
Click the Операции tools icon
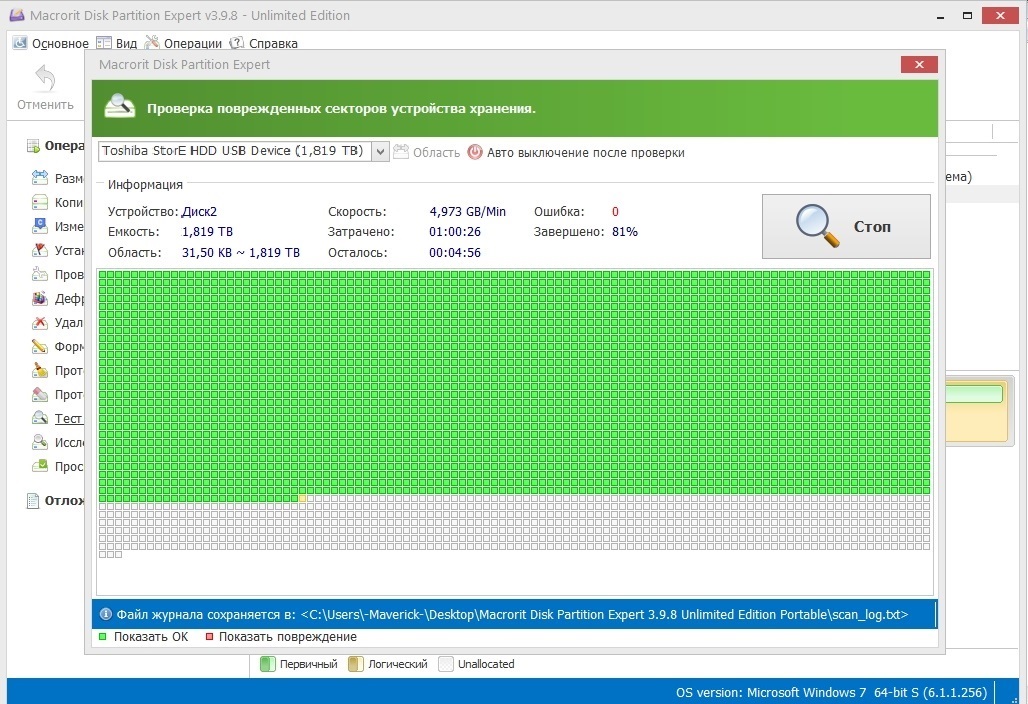click(152, 43)
